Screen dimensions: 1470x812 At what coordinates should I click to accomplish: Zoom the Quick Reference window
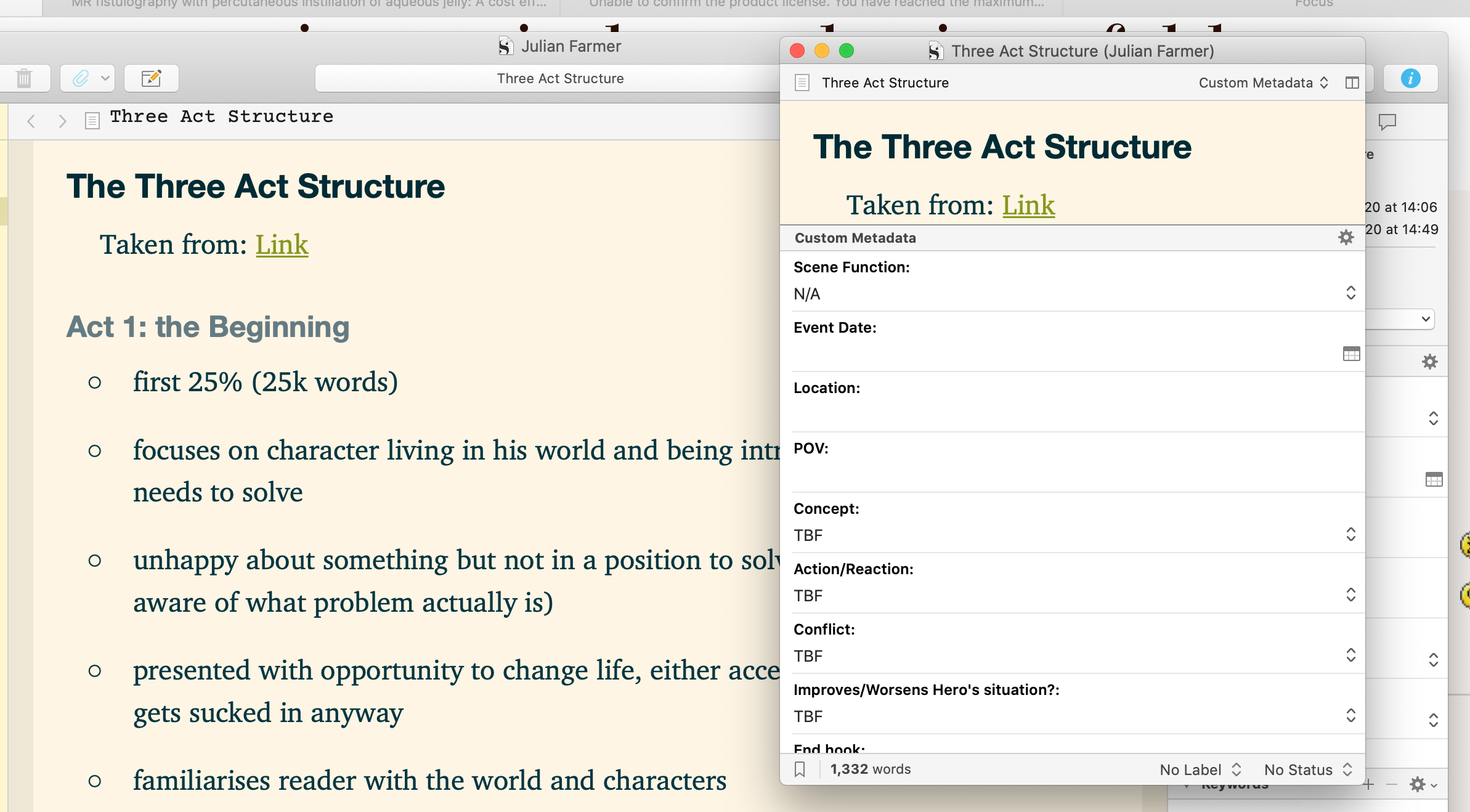coord(847,51)
